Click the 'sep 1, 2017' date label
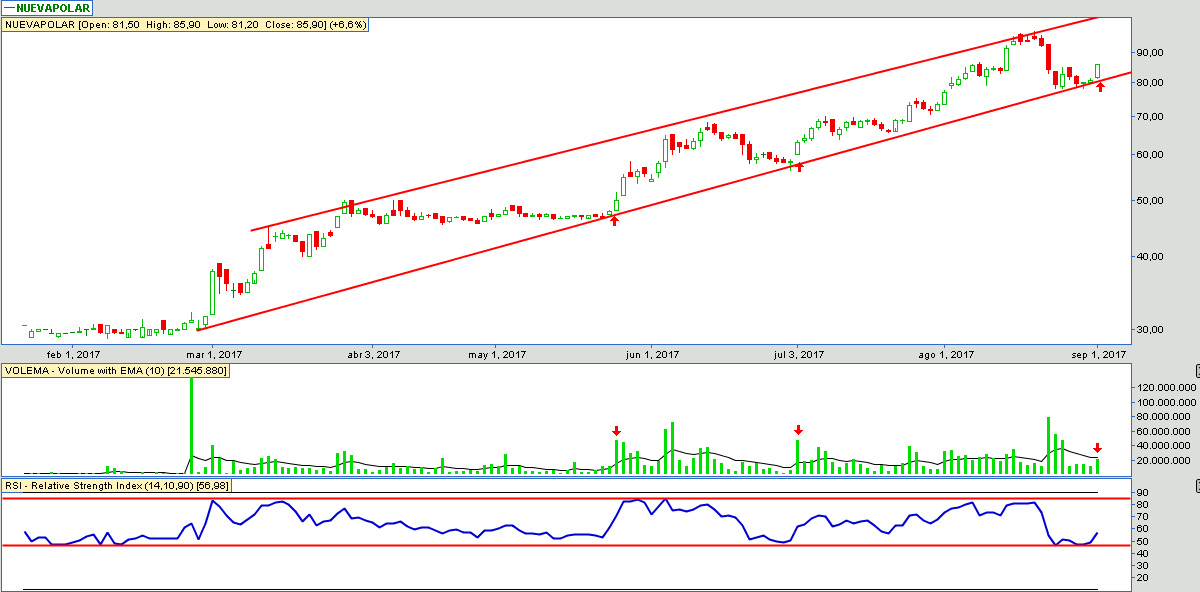Screen dimensions: 1200x592 [x=1098, y=354]
